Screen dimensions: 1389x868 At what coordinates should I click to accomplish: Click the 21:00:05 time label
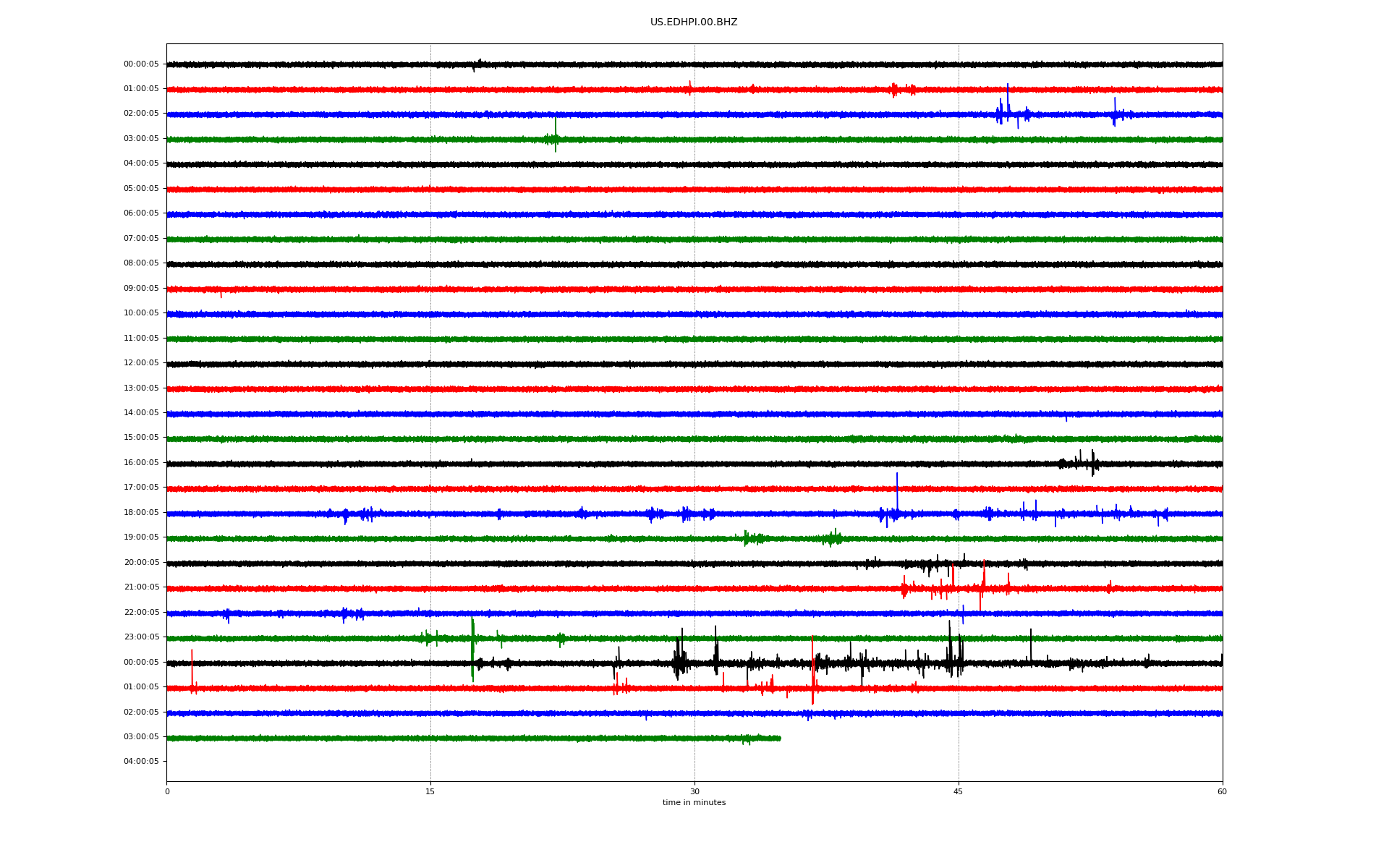click(141, 587)
